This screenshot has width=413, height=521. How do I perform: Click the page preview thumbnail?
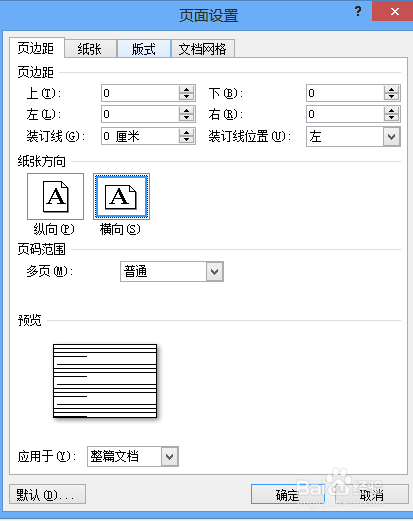105,381
